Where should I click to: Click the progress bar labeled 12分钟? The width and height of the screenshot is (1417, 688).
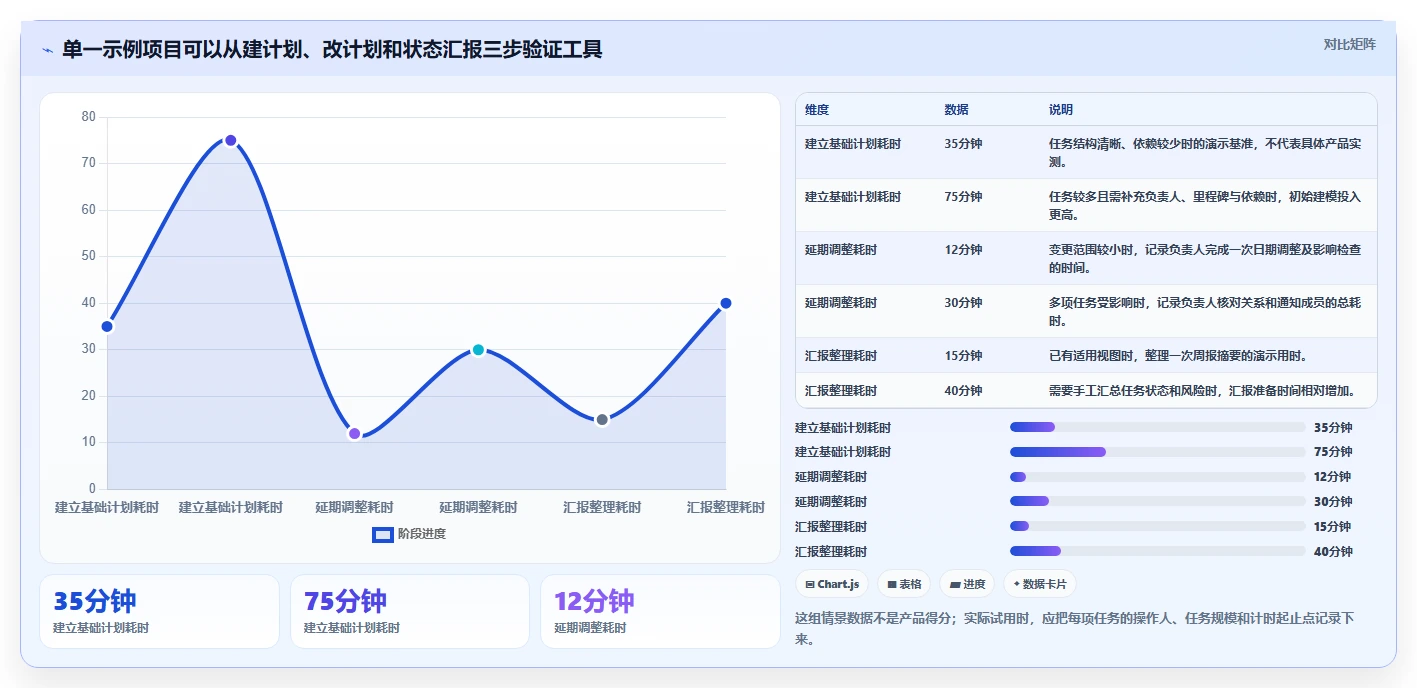[1158, 477]
